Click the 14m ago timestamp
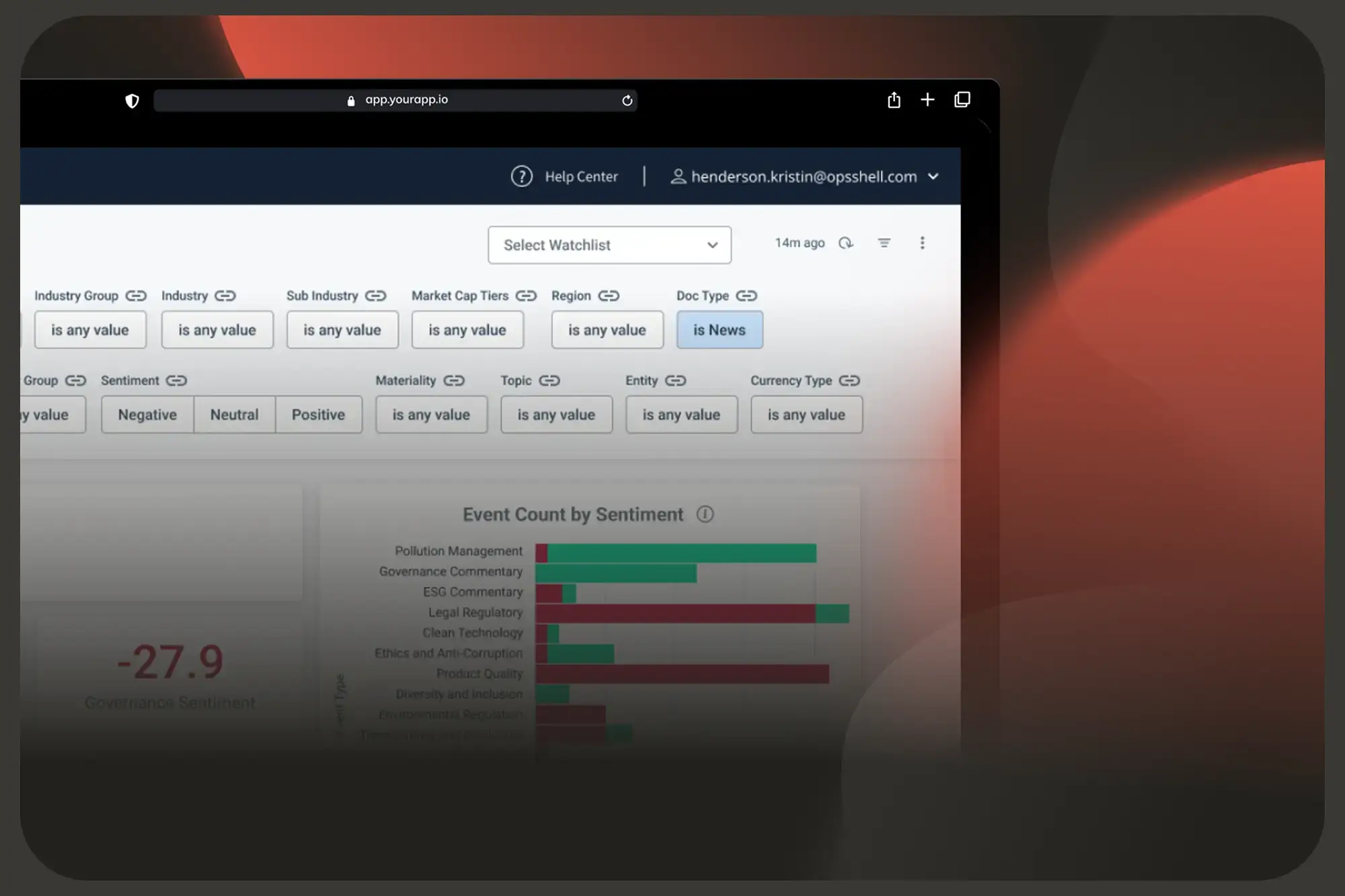This screenshot has height=896, width=1345. pyautogui.click(x=800, y=243)
